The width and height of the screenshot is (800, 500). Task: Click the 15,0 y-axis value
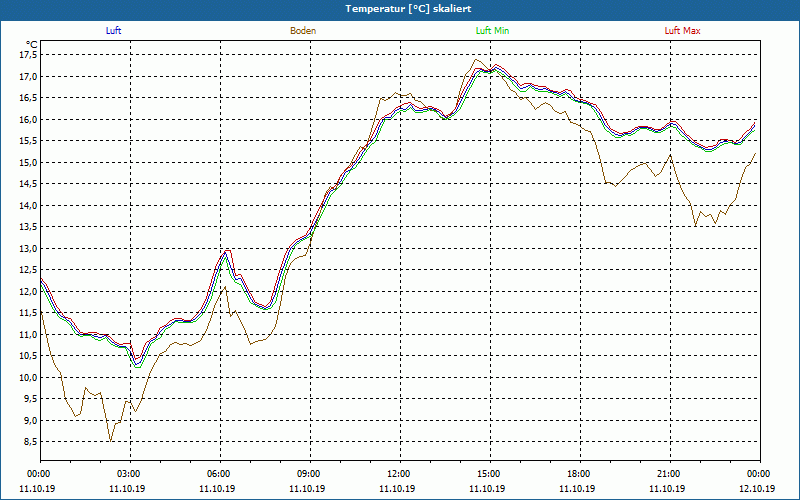(x=29, y=163)
